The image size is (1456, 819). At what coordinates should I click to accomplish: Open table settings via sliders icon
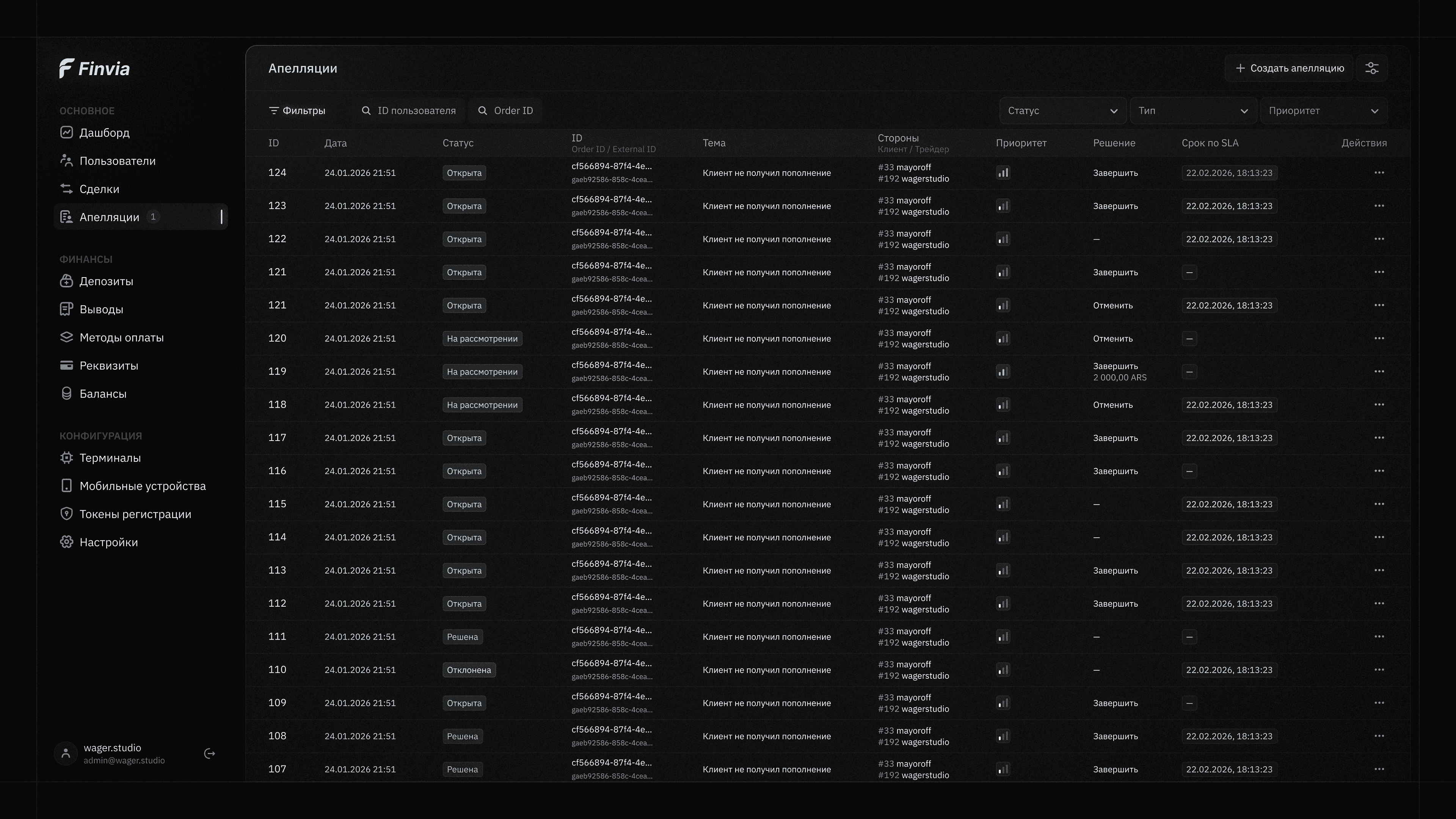tap(1372, 68)
